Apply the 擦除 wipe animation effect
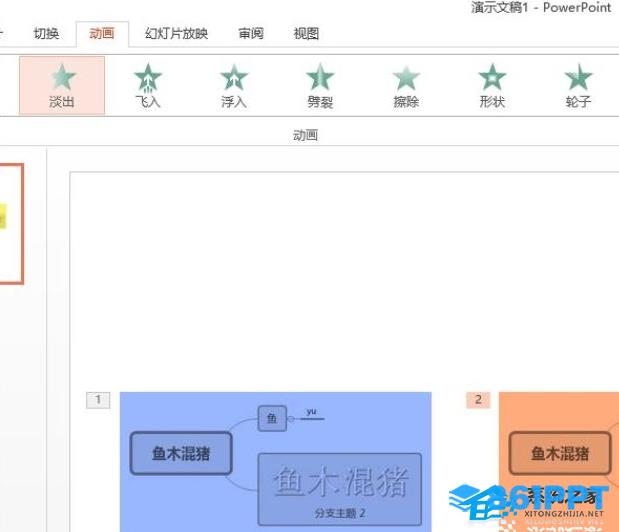Image resolution: width=619 pixels, height=532 pixels. [x=406, y=85]
